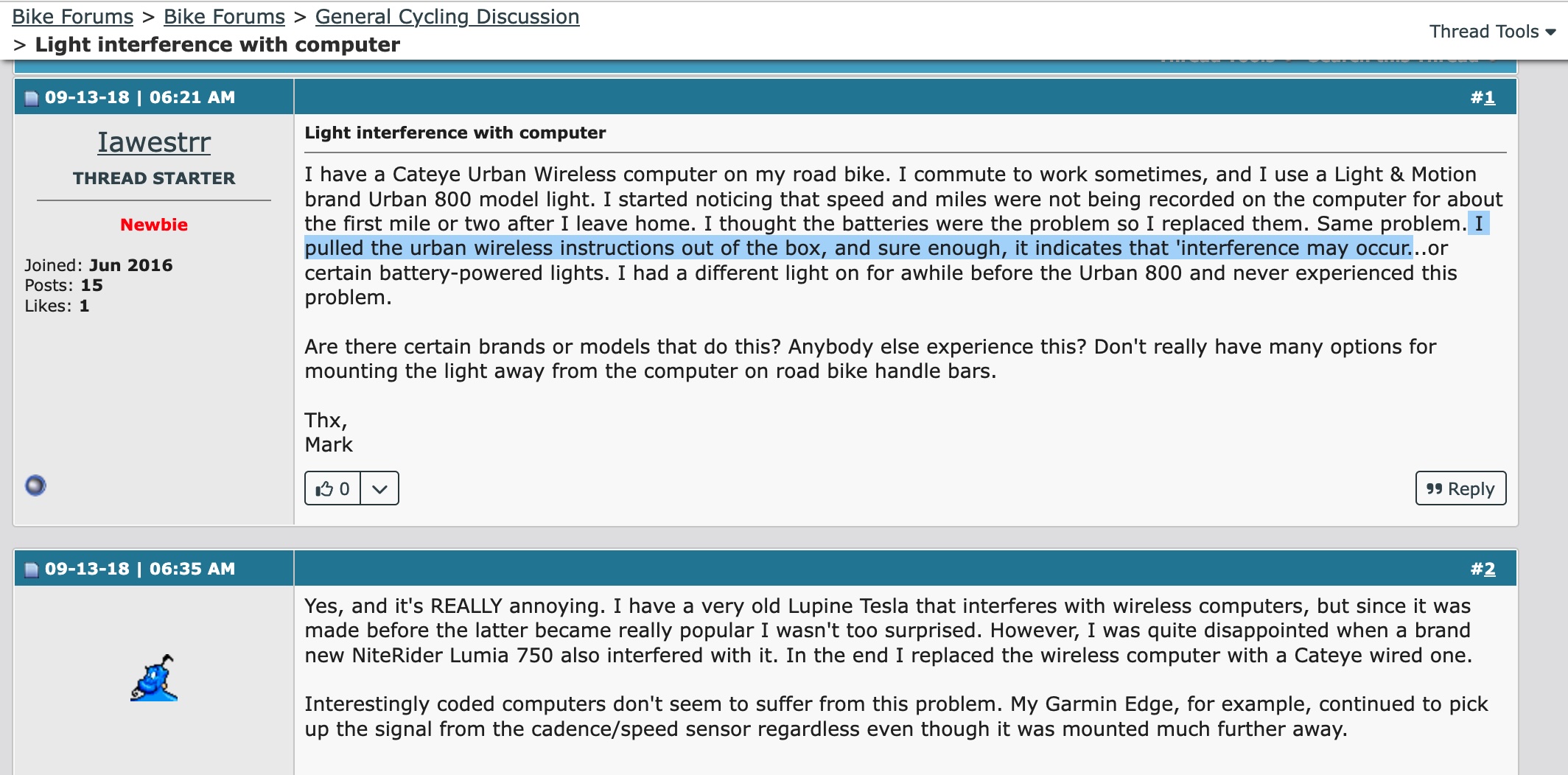Click the 09-13-18 06:21 AM timestamp
The height and width of the screenshot is (775, 1568).
140,97
